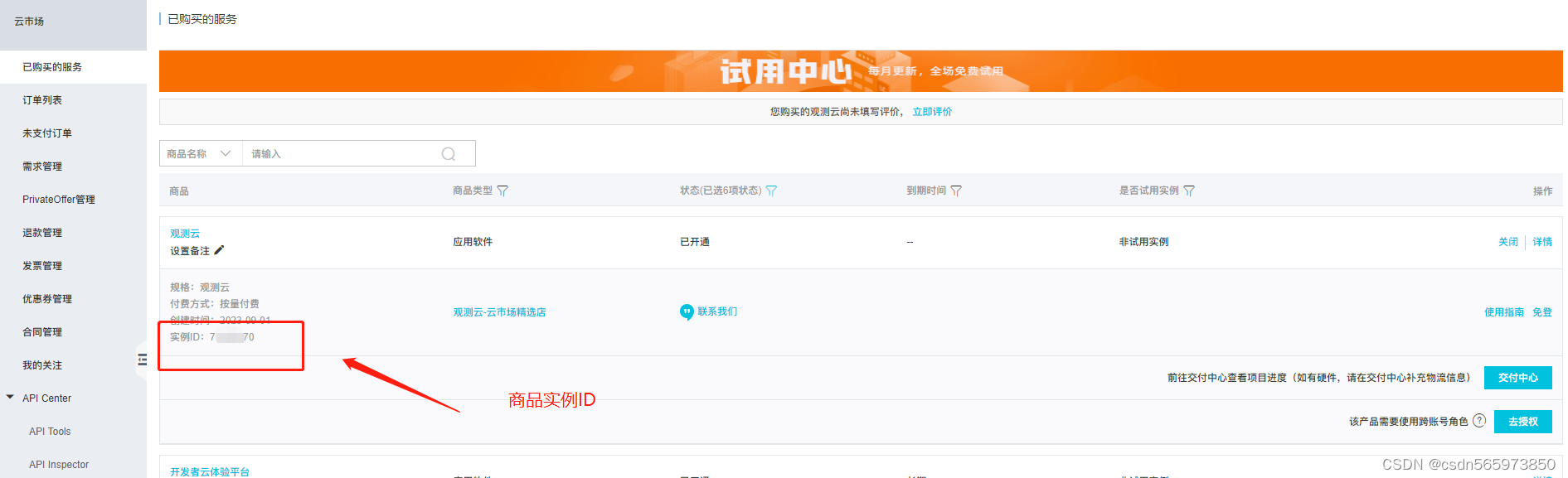Image resolution: width=1568 pixels, height=478 pixels.
Task: Click the 应用软件 cell for 观测云
Action: 473,242
